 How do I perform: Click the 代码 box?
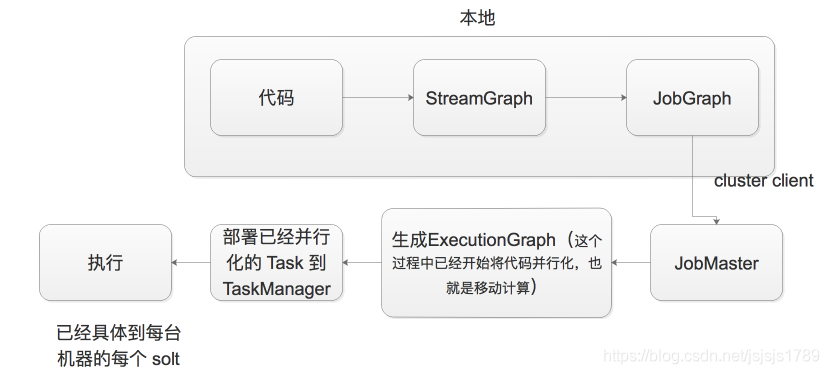pos(276,97)
